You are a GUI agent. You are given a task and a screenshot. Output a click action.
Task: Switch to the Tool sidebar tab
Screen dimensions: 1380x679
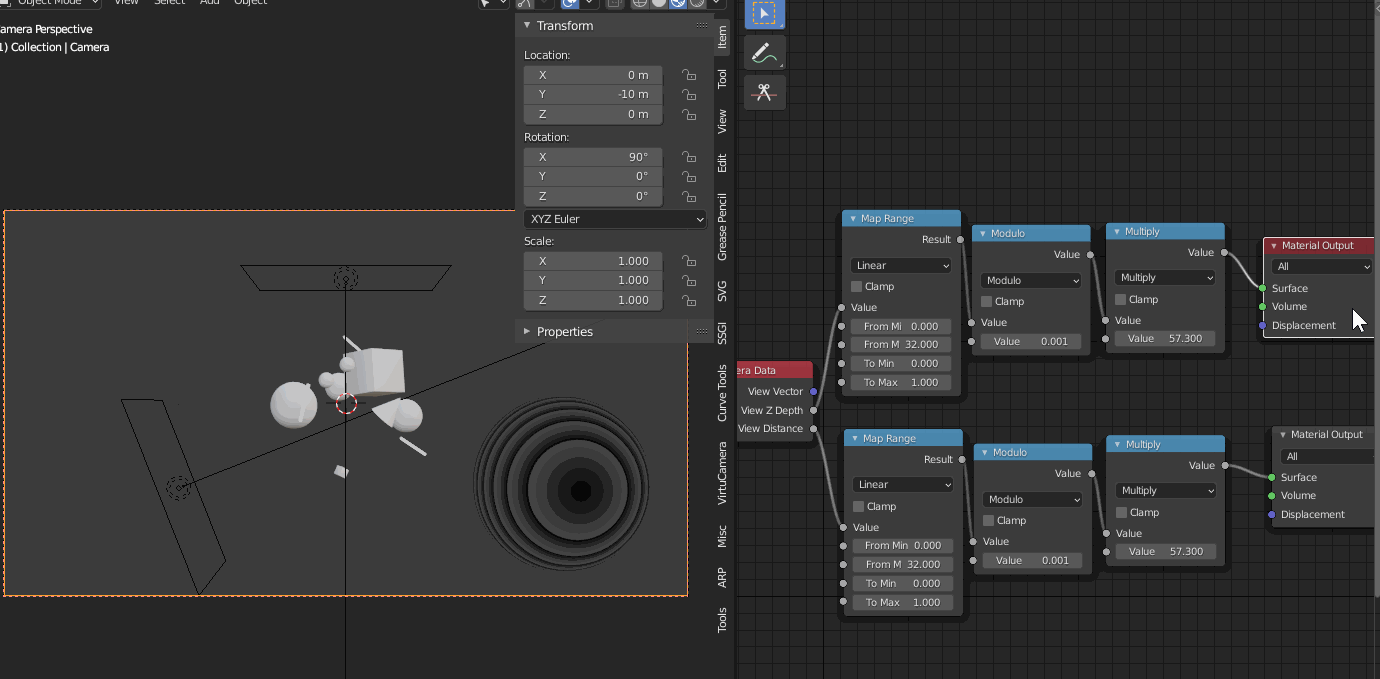722,79
